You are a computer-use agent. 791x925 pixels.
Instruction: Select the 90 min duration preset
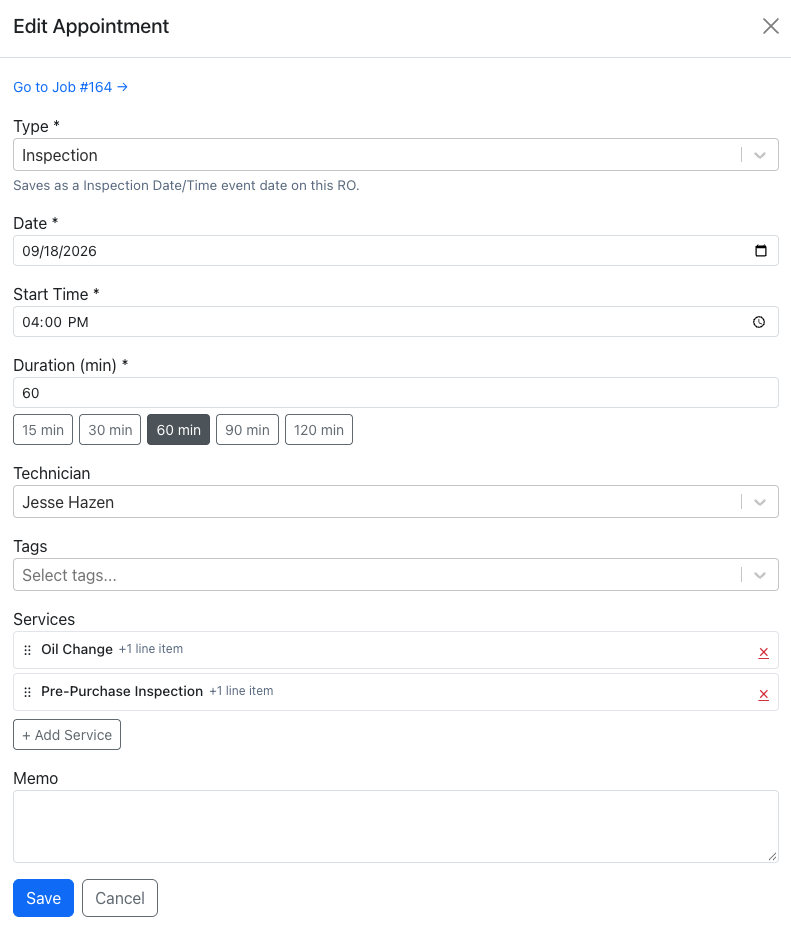(247, 429)
